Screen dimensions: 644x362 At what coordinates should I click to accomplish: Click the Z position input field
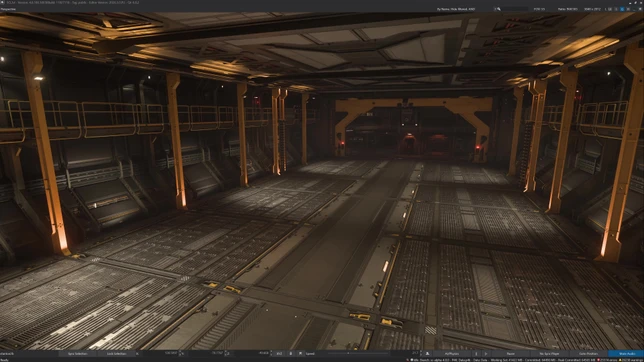253,353
